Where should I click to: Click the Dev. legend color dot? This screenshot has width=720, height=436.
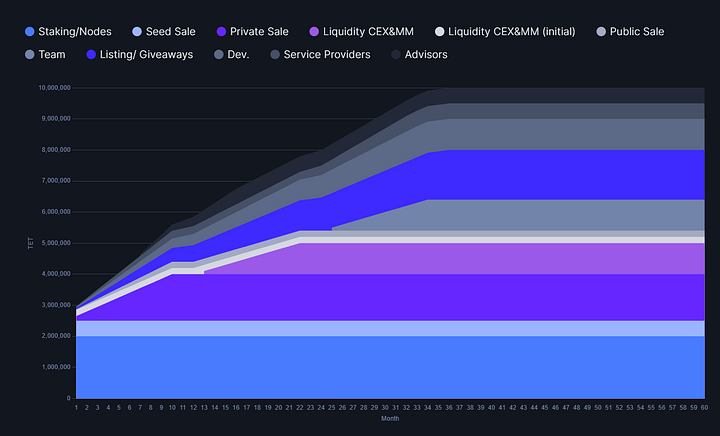[x=219, y=55]
